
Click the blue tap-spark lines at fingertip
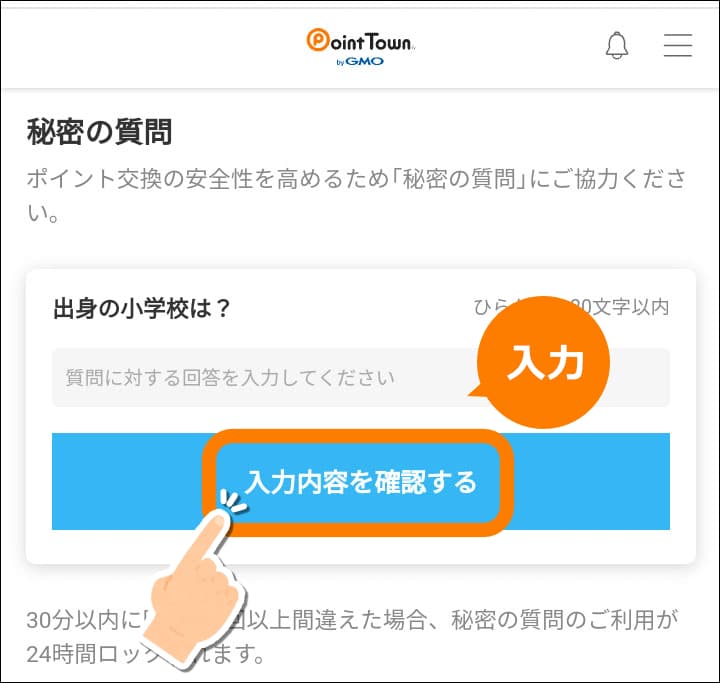(x=233, y=502)
